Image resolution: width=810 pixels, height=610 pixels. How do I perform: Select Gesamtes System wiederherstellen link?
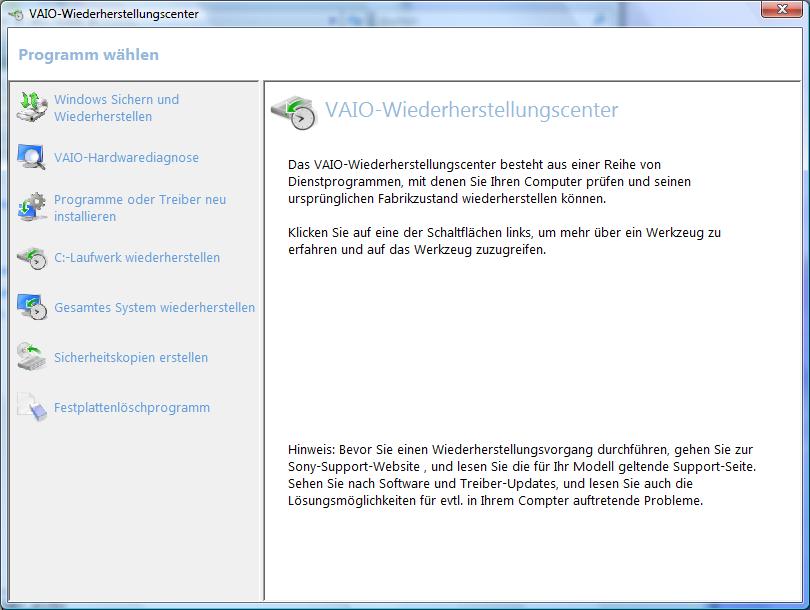(154, 307)
